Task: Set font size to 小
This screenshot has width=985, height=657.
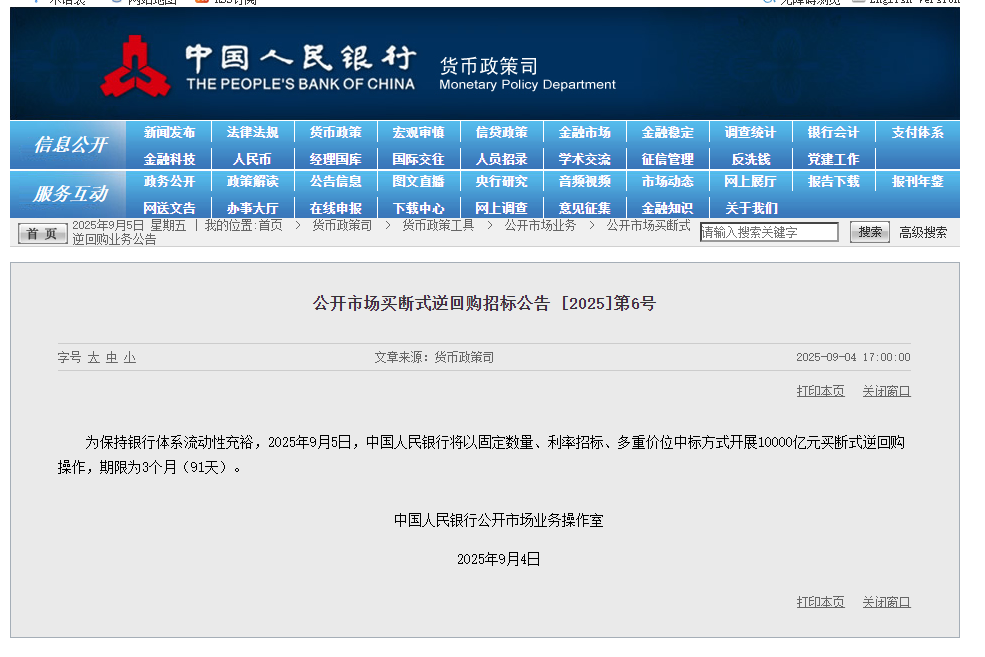Action: (130, 357)
